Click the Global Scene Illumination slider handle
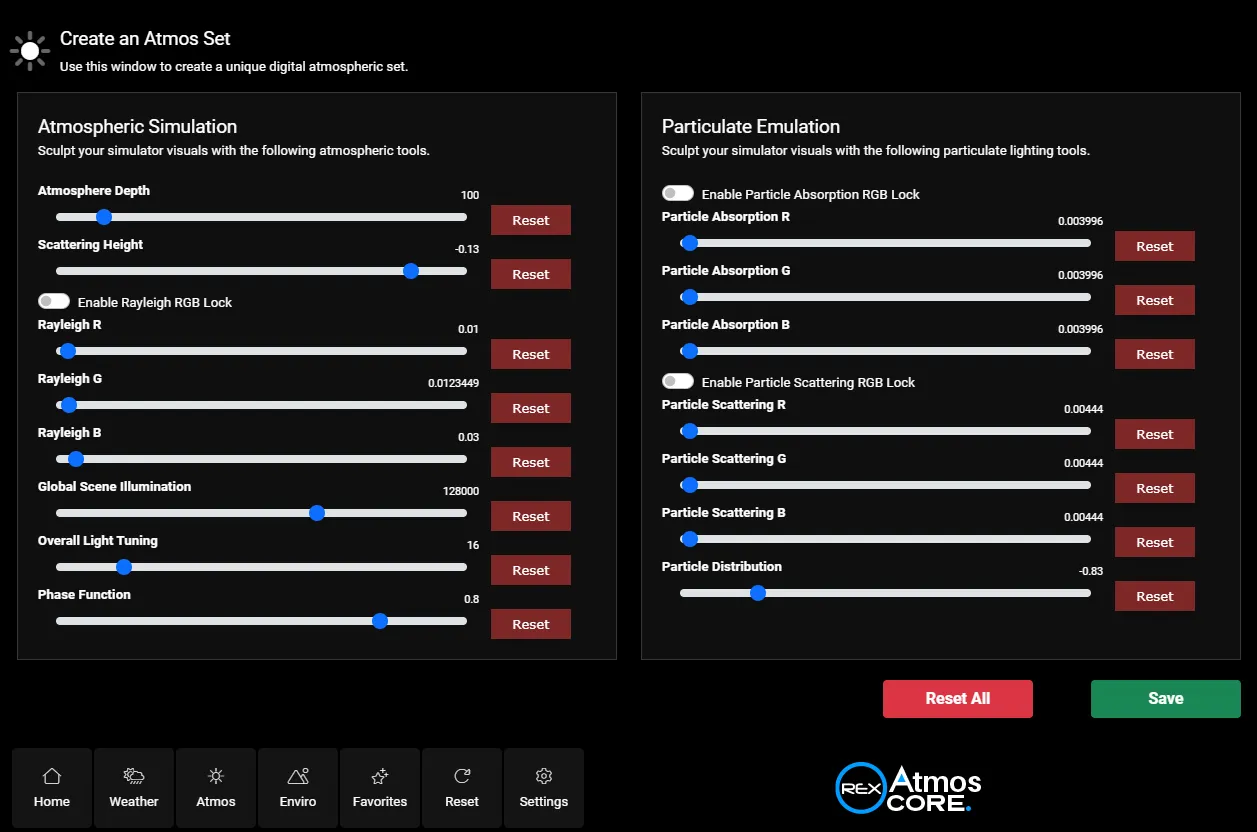 point(317,513)
